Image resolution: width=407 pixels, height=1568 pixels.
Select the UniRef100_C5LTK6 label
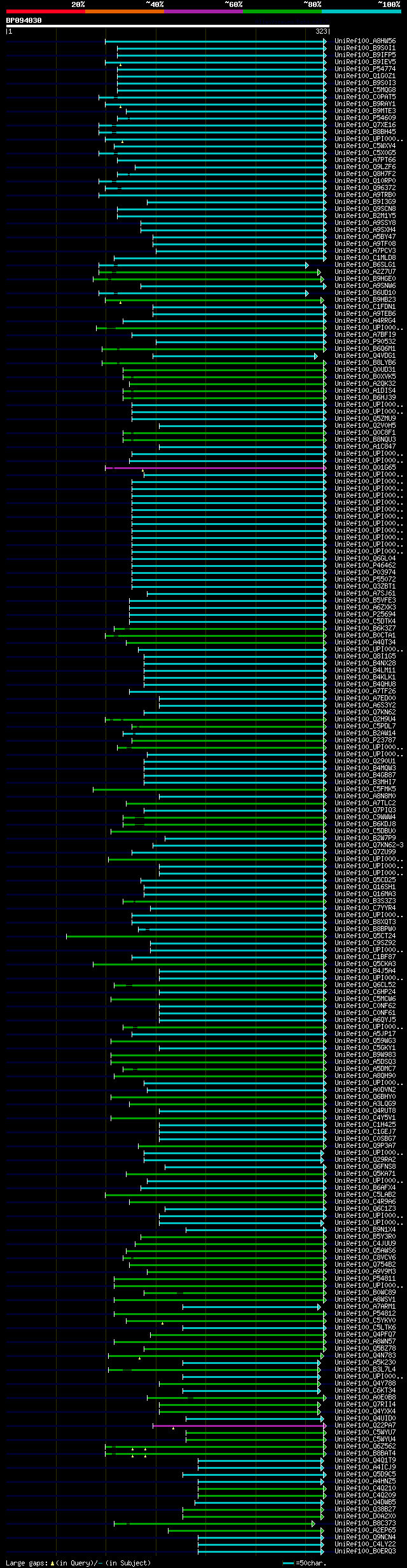pos(365,1328)
